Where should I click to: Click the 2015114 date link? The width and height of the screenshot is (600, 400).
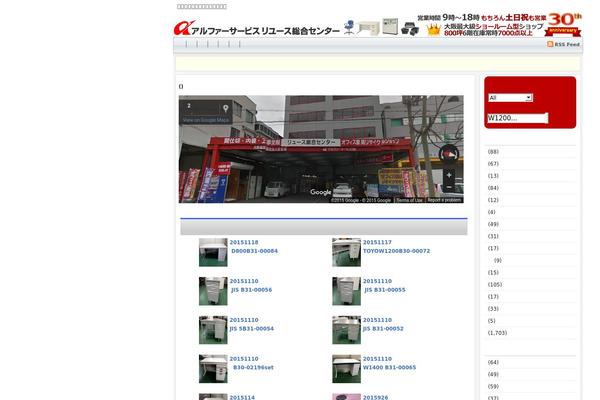pyautogui.click(x=242, y=397)
